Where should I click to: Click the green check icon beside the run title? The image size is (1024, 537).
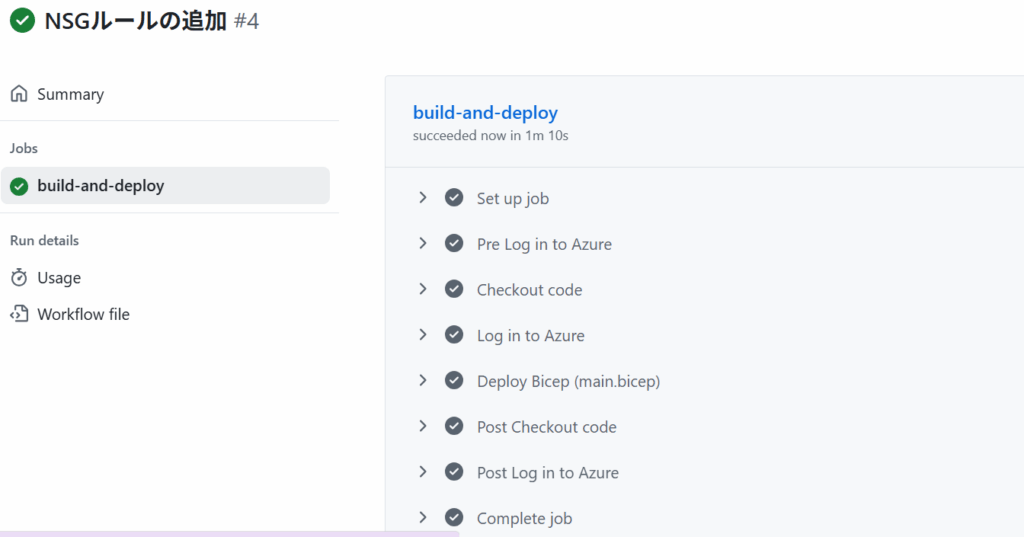click(22, 20)
